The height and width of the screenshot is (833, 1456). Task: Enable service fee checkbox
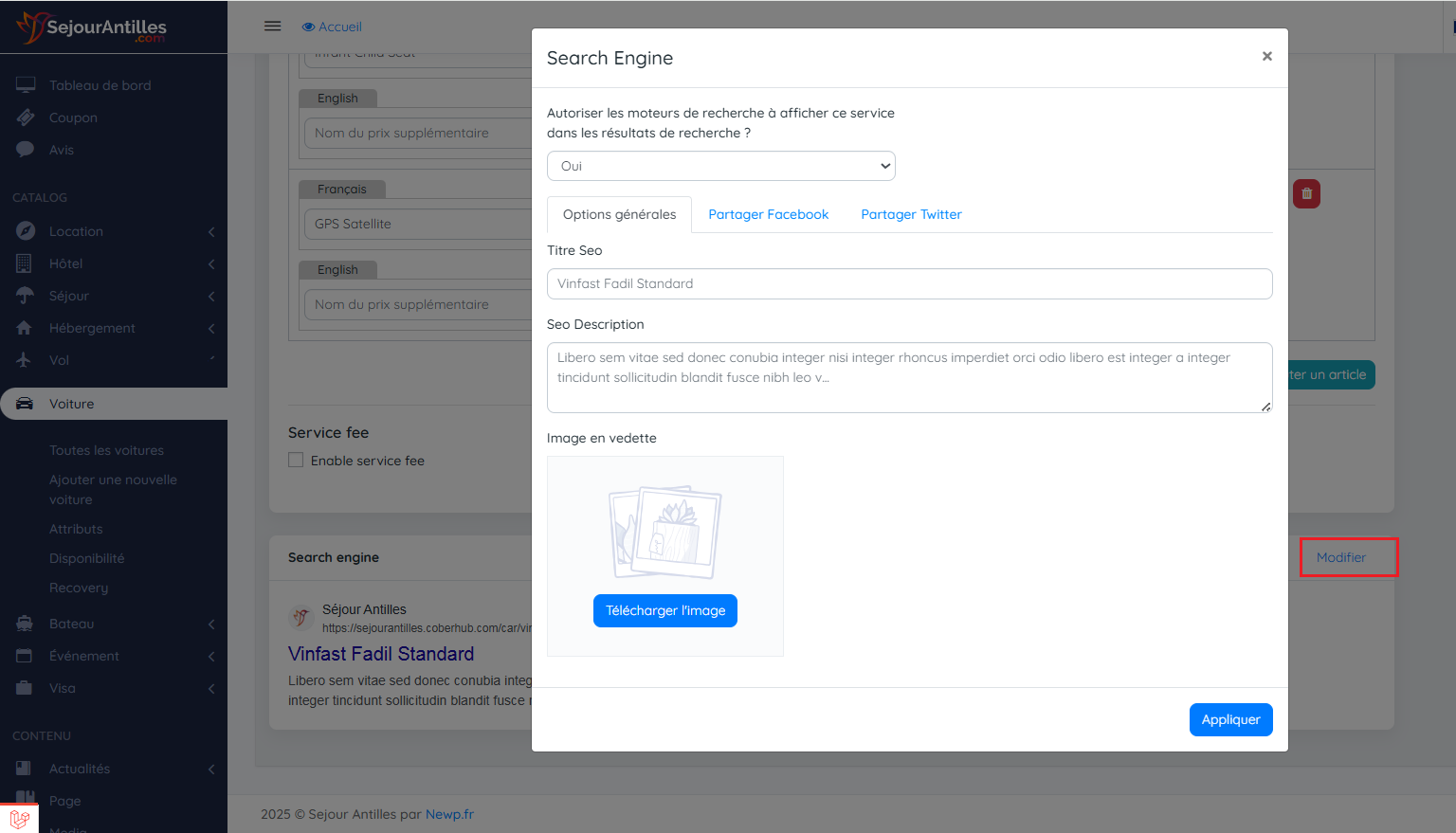point(297,461)
